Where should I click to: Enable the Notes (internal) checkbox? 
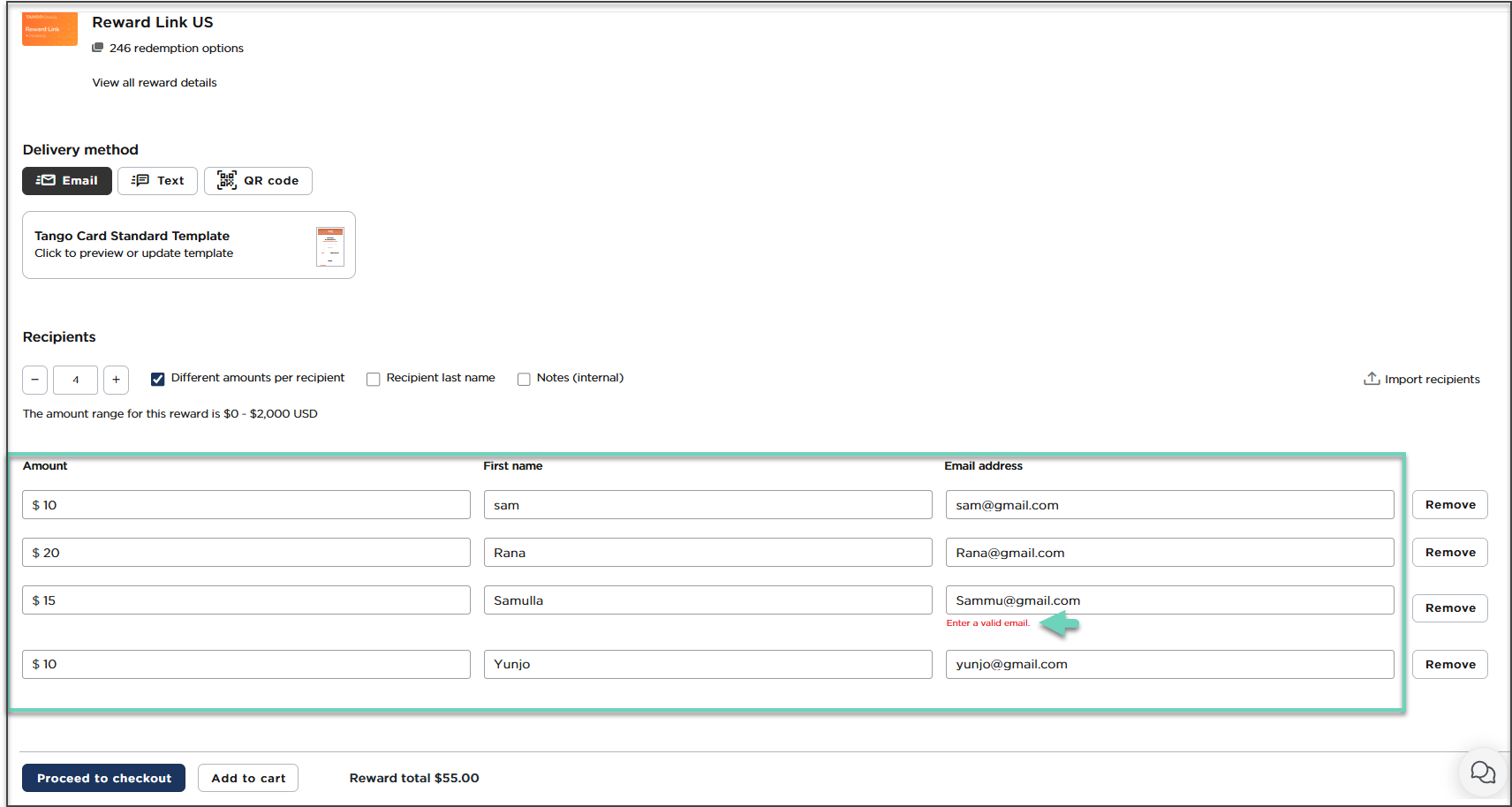(x=524, y=379)
